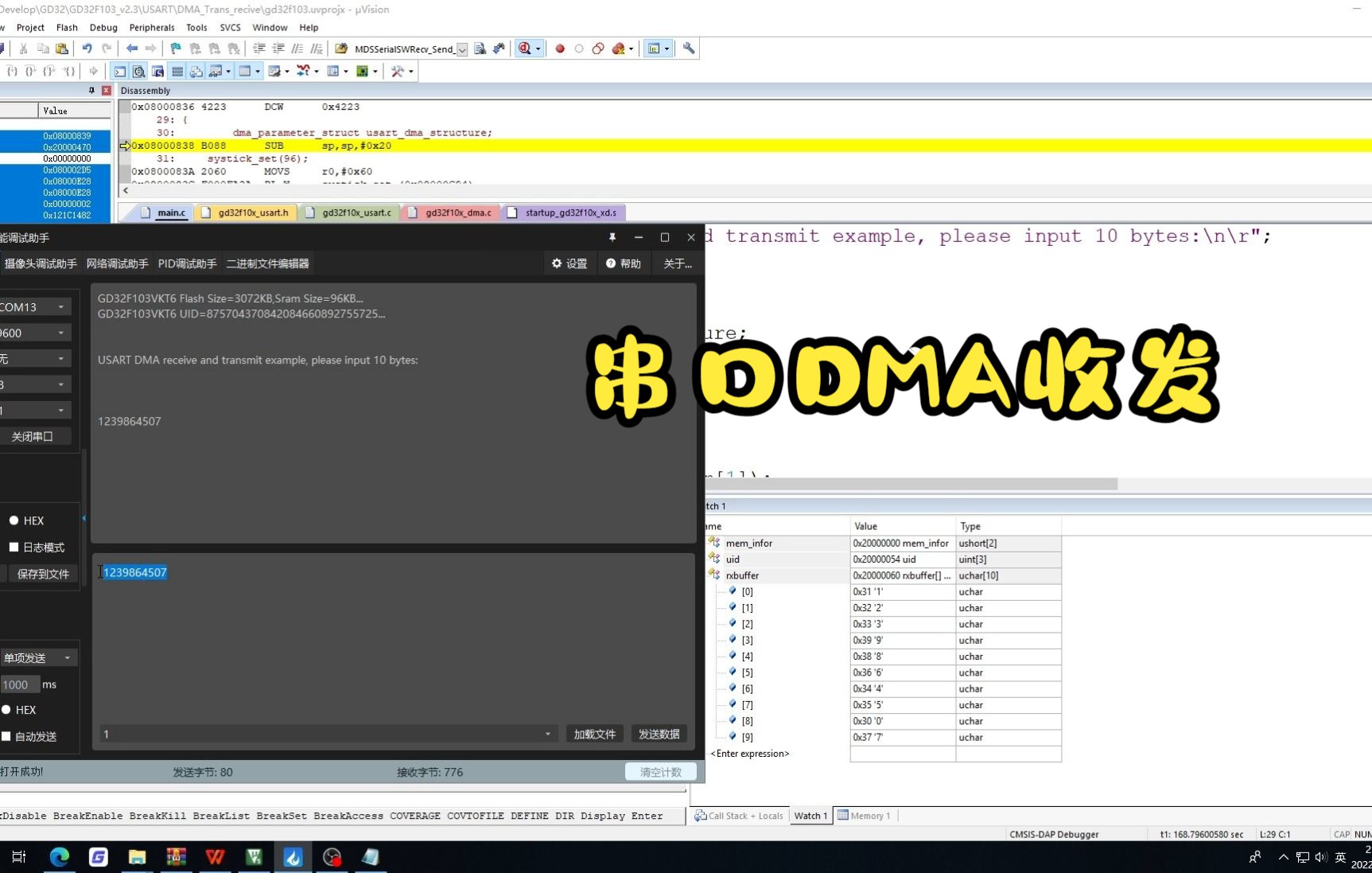Toggle the Disassembly Window icon
Image resolution: width=1372 pixels, height=873 pixels.
click(139, 71)
